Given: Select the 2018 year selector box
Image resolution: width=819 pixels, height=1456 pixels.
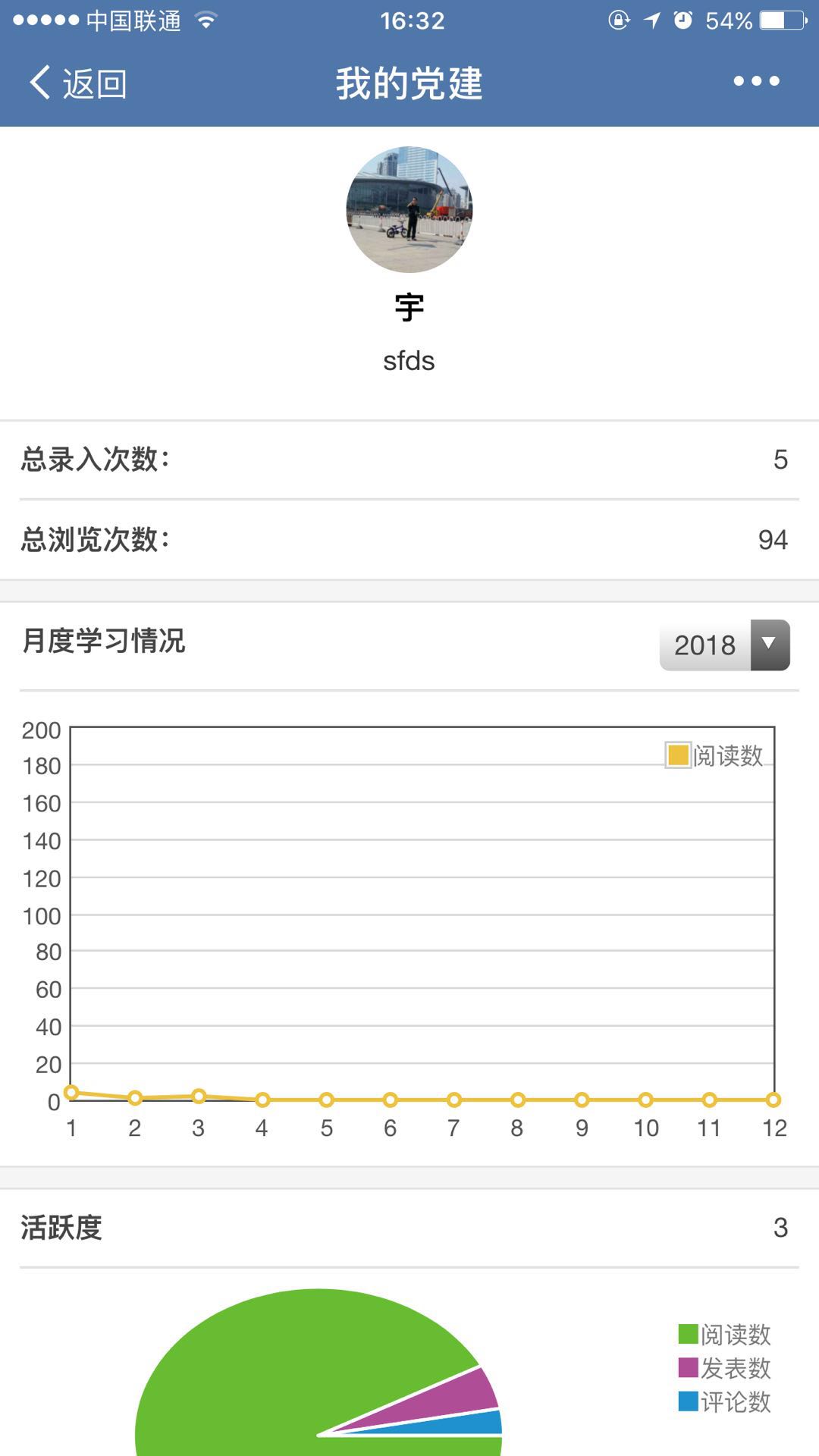Looking at the screenshot, I should pyautogui.click(x=725, y=645).
